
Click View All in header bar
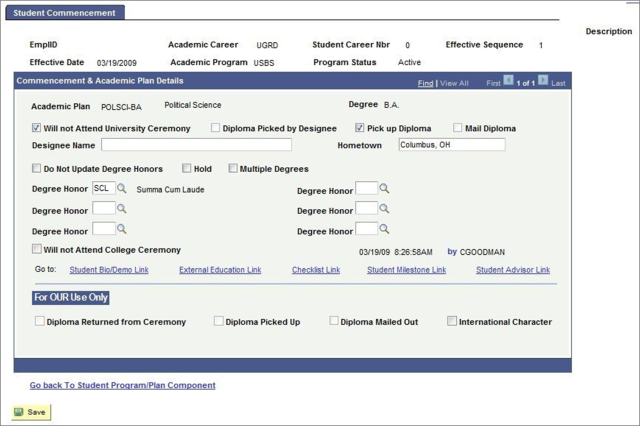454,83
